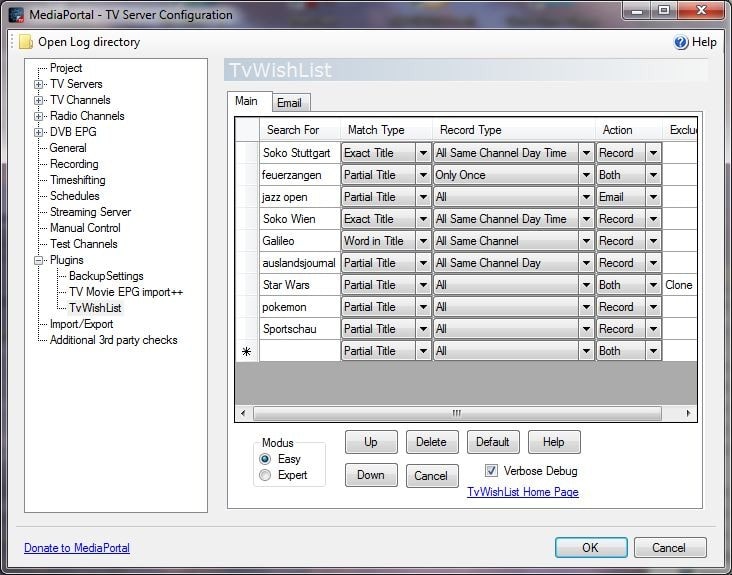Expand the TV Servers tree node

tap(39, 84)
